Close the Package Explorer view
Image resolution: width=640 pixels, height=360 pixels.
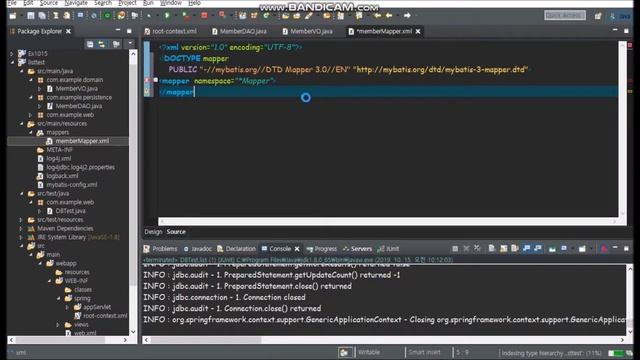[68, 31]
